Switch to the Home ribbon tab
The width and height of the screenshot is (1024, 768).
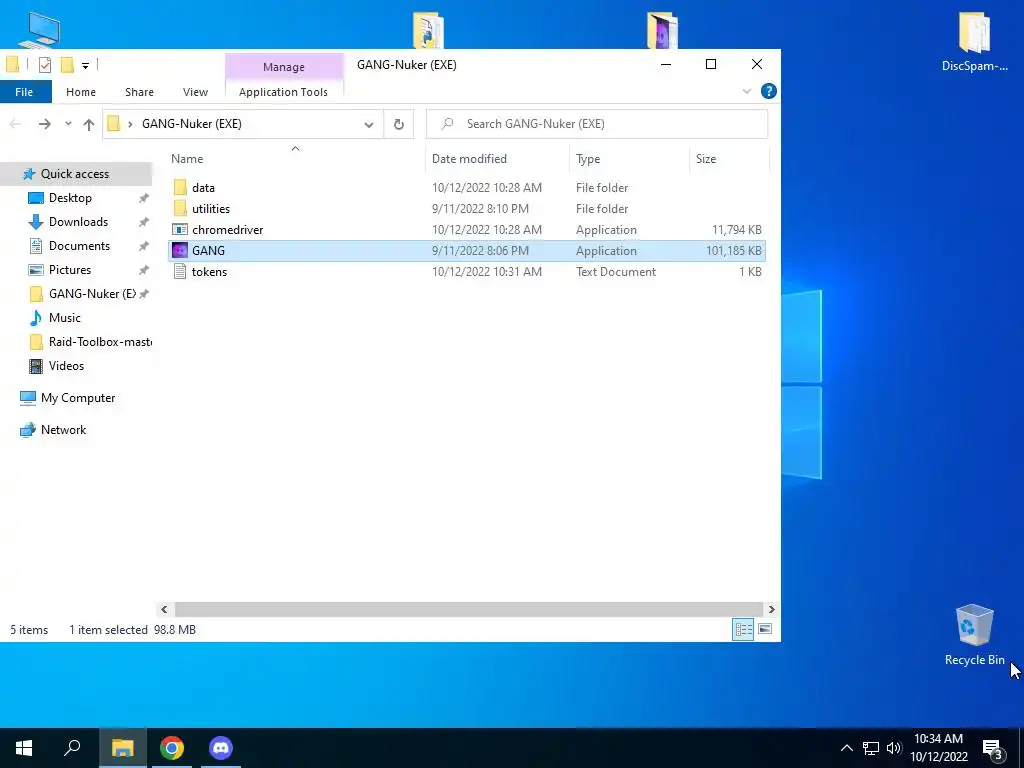click(81, 92)
